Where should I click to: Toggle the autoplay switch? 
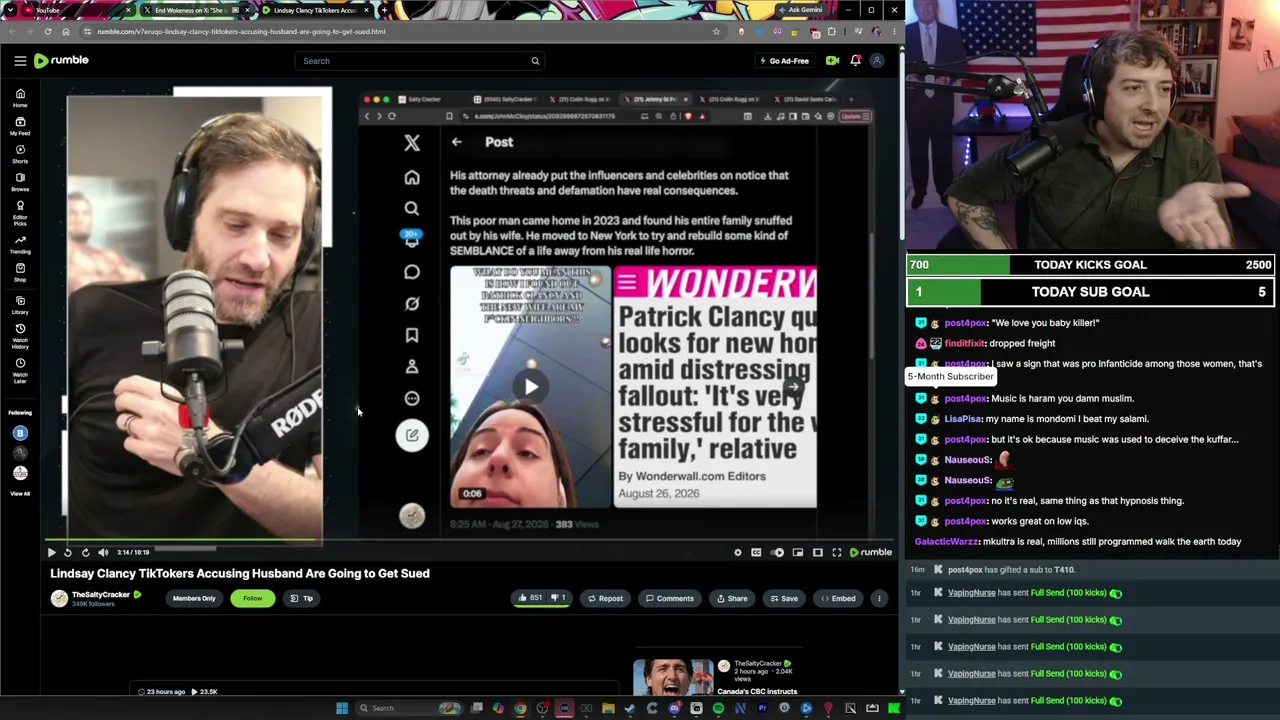(777, 552)
